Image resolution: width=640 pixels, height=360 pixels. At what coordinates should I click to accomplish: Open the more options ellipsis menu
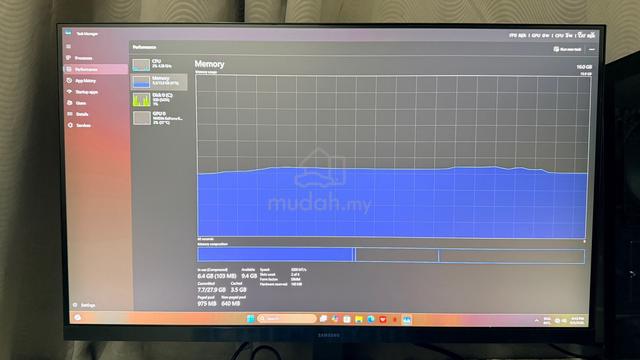tap(592, 49)
